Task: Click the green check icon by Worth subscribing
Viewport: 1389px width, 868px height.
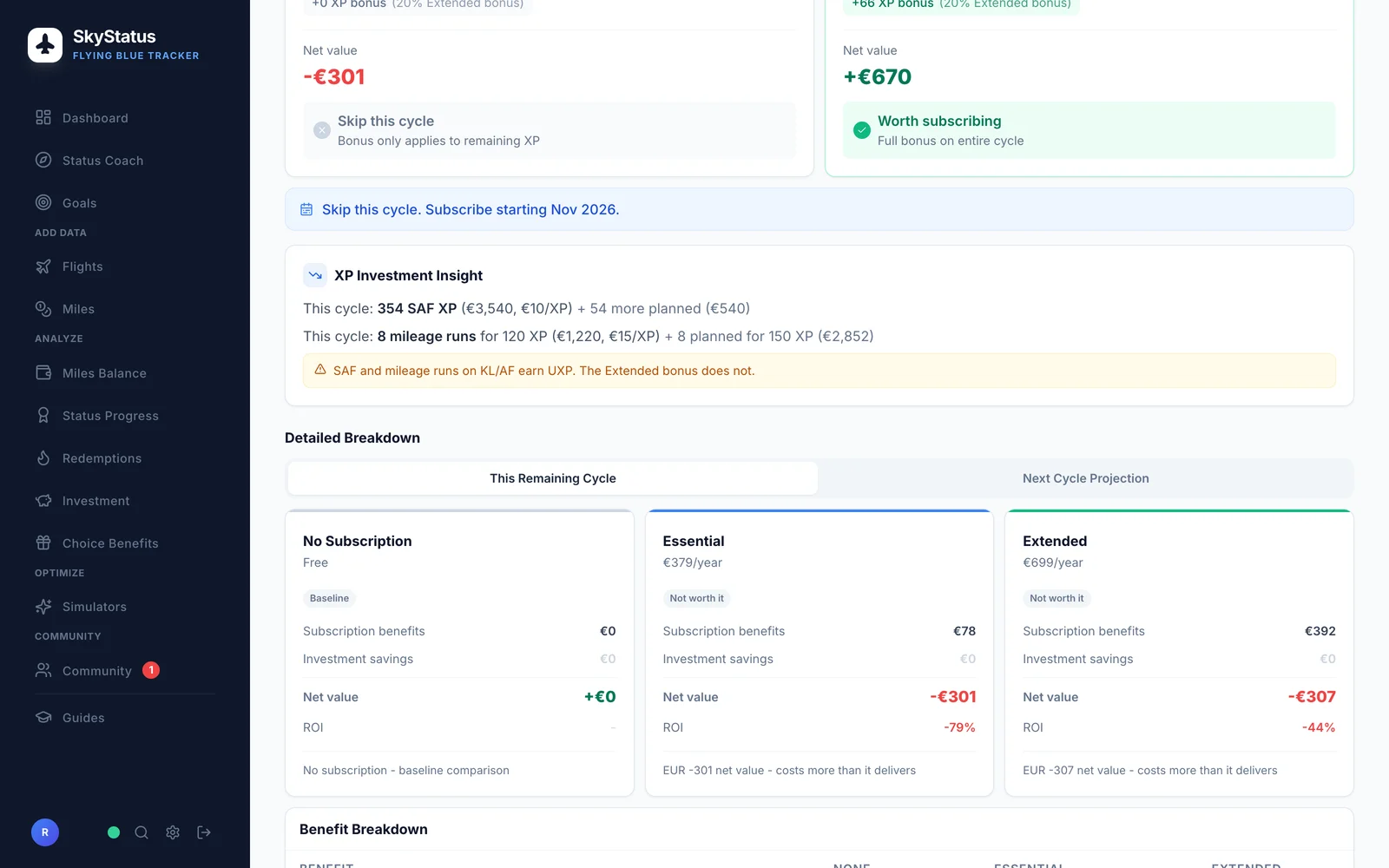Action: pyautogui.click(x=862, y=130)
